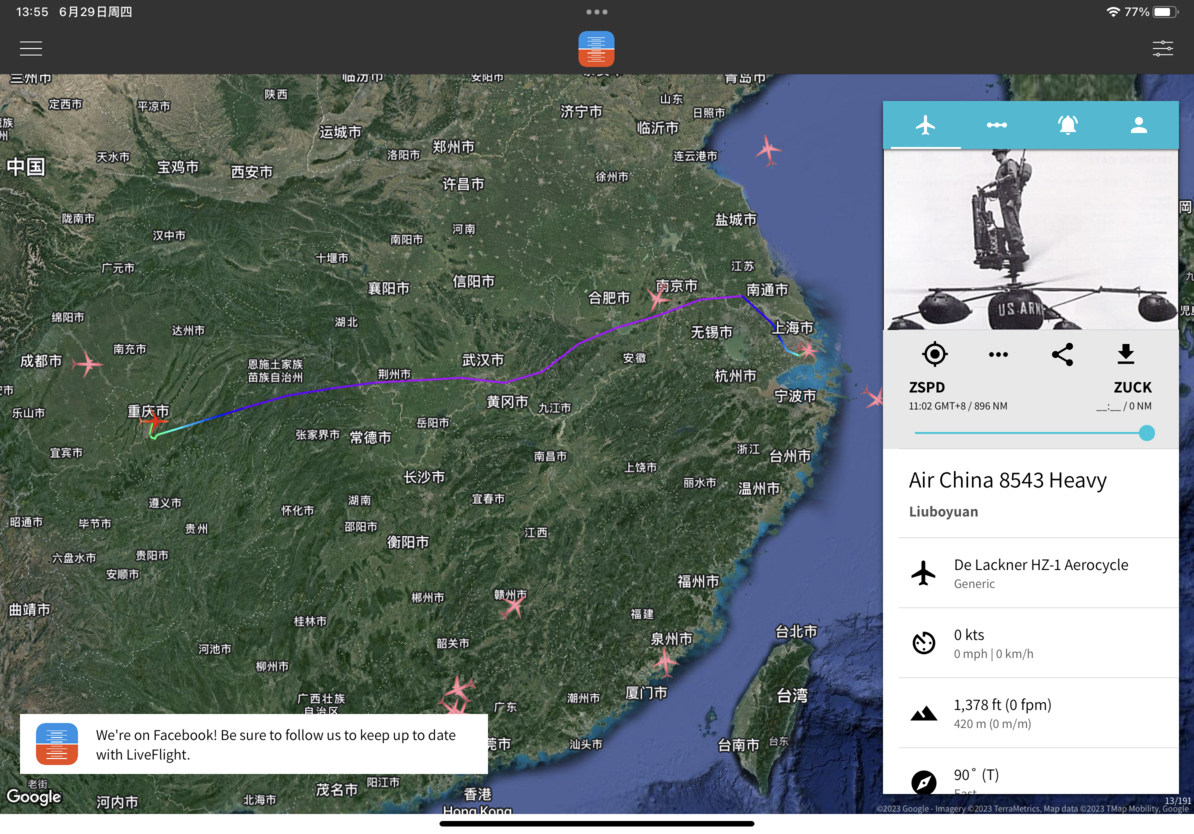1194x834 pixels.
Task: Tap the 福州市 map label
Action: pos(698,581)
